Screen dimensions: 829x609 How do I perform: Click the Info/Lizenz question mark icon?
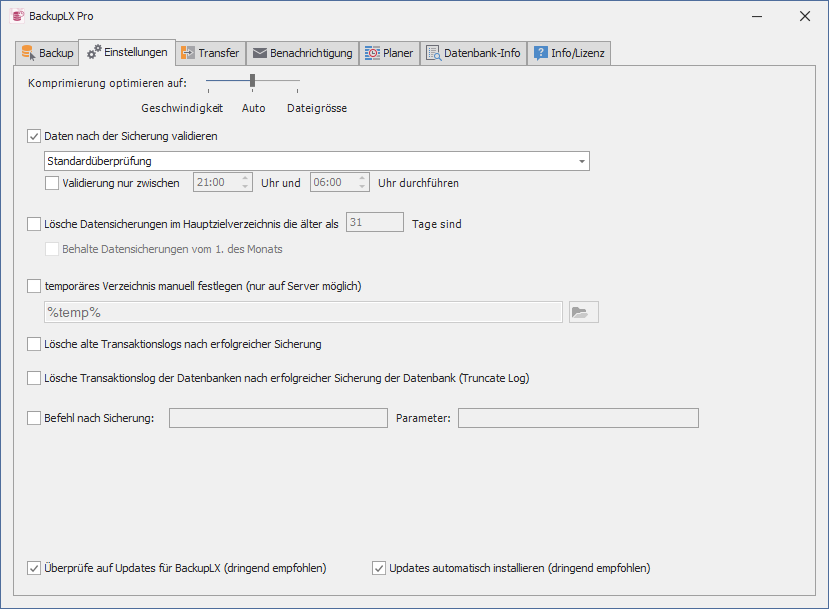pos(540,53)
